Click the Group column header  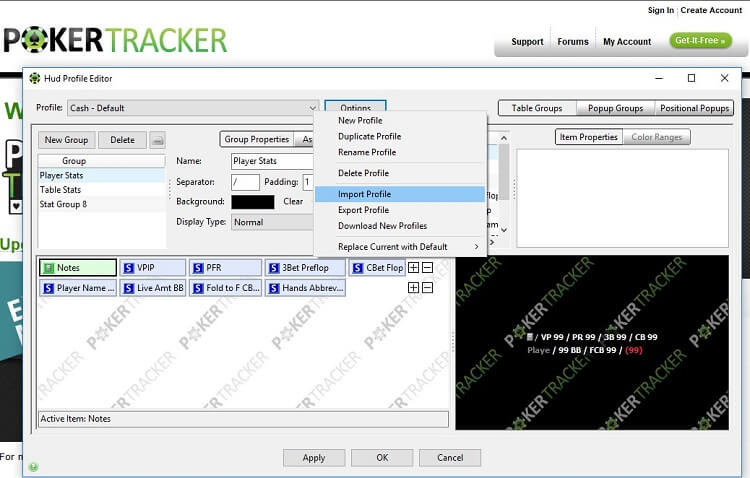tap(101, 161)
